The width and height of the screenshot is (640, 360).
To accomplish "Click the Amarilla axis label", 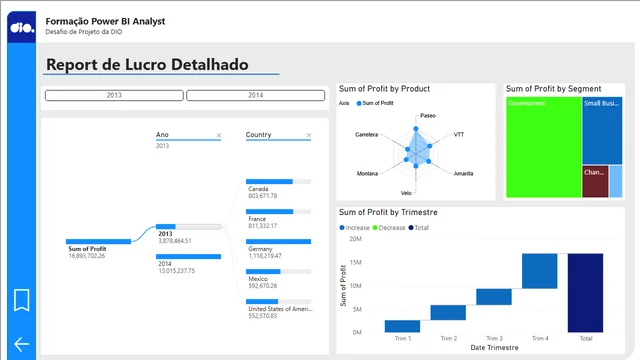I will click(x=463, y=173).
